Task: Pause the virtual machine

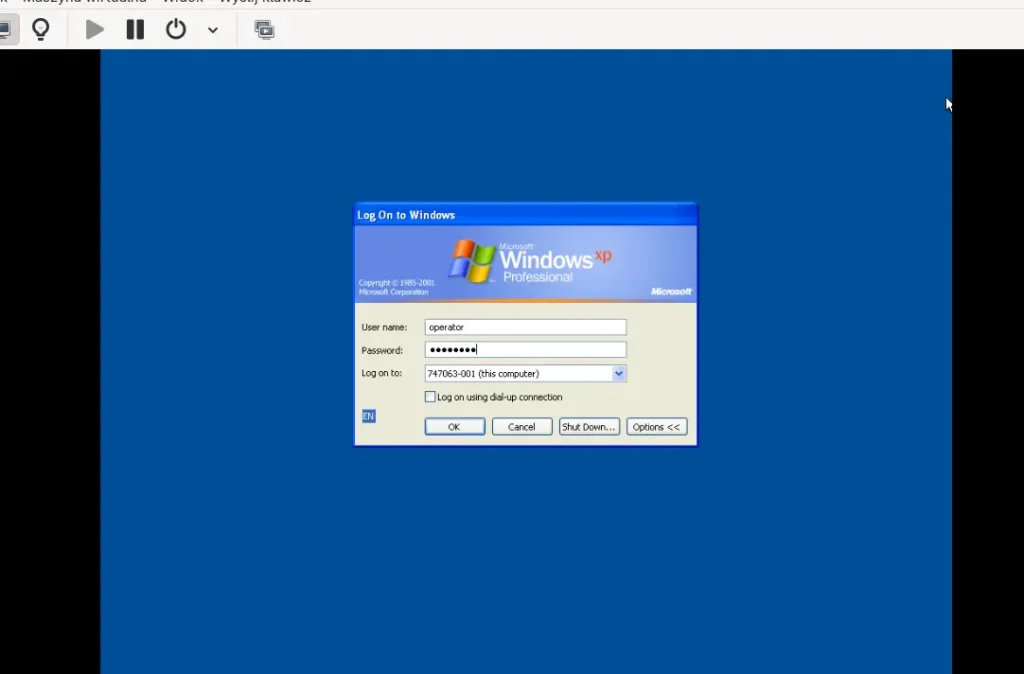Action: 135,29
